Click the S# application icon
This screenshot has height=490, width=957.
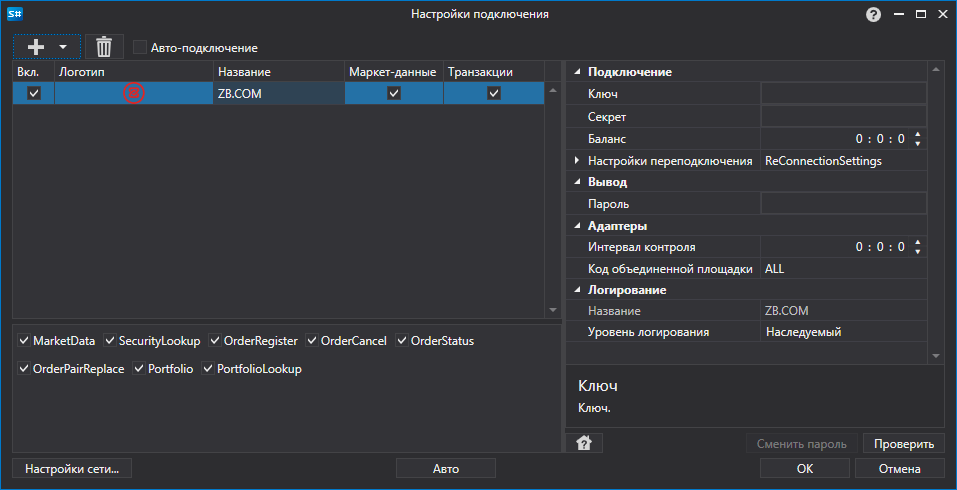point(15,13)
